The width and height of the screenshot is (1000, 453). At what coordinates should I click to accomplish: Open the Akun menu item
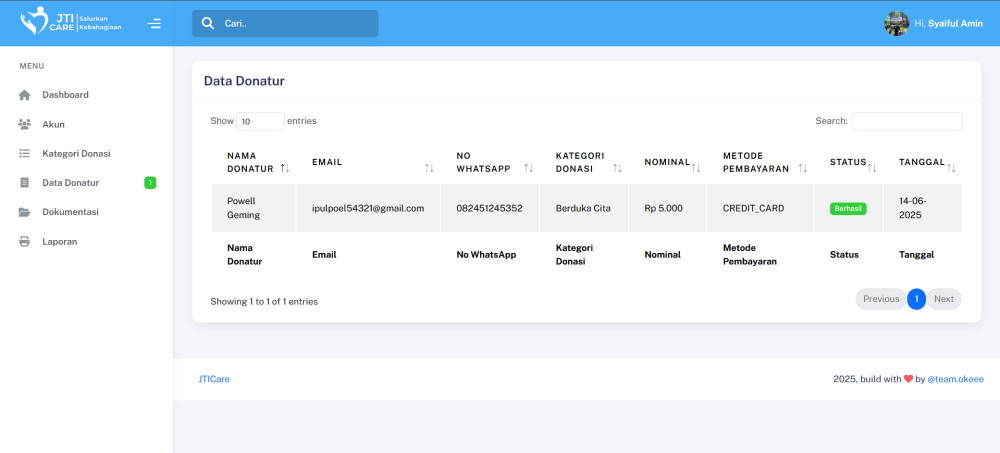click(x=53, y=124)
